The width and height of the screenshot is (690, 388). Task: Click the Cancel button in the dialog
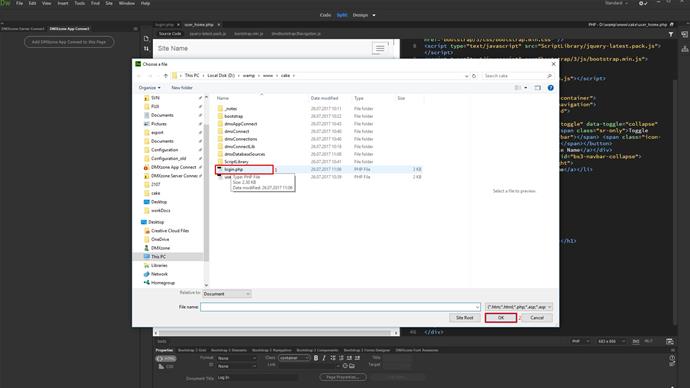(x=537, y=318)
